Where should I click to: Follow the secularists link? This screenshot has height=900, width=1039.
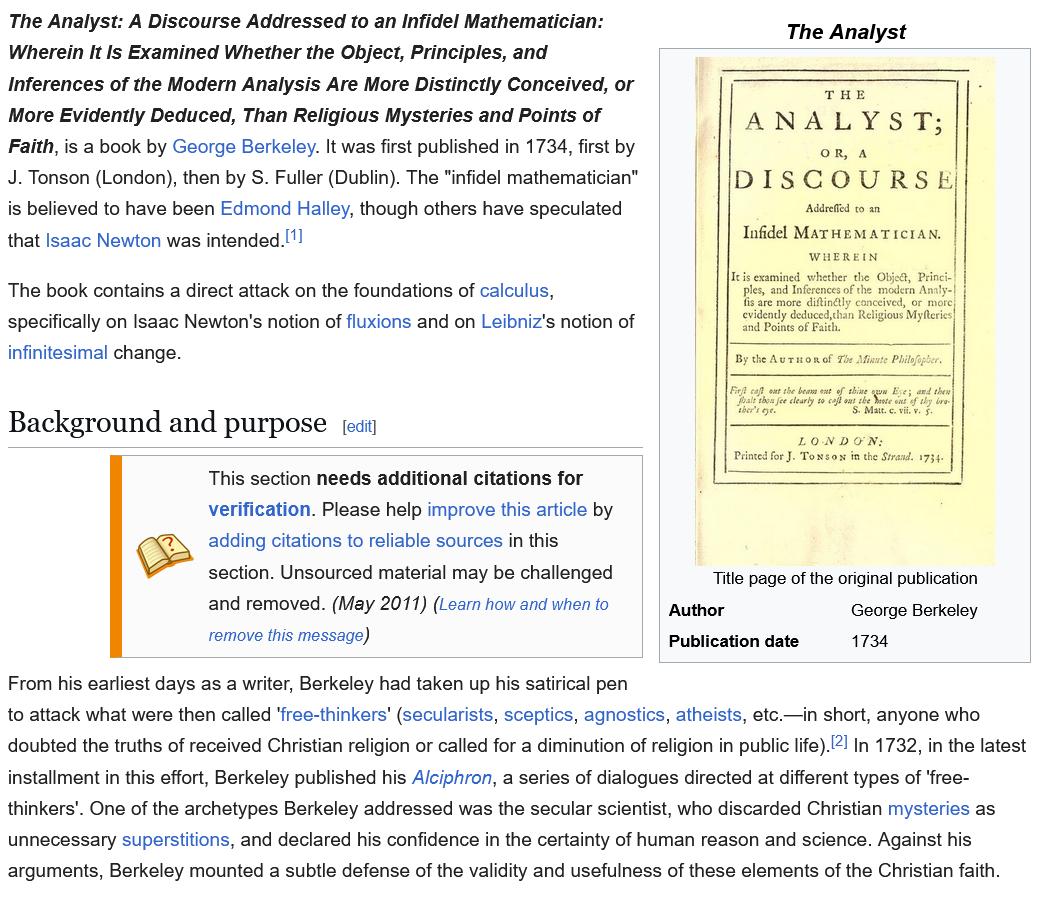coord(448,715)
